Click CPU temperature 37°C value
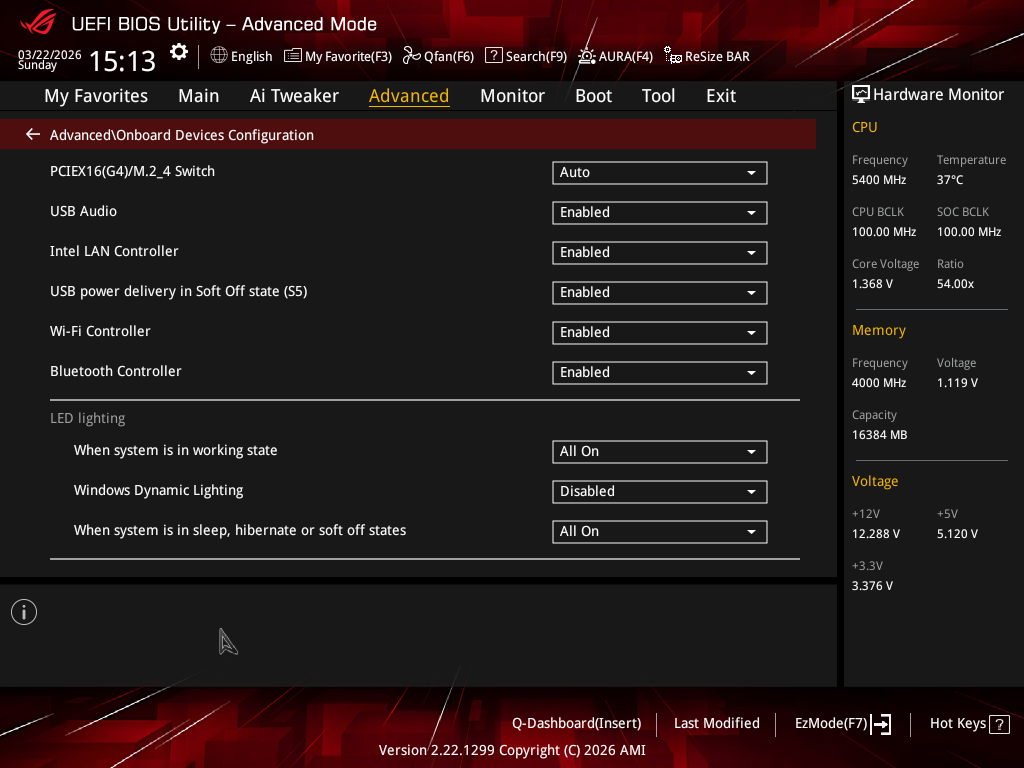This screenshot has width=1024, height=768. coord(950,180)
